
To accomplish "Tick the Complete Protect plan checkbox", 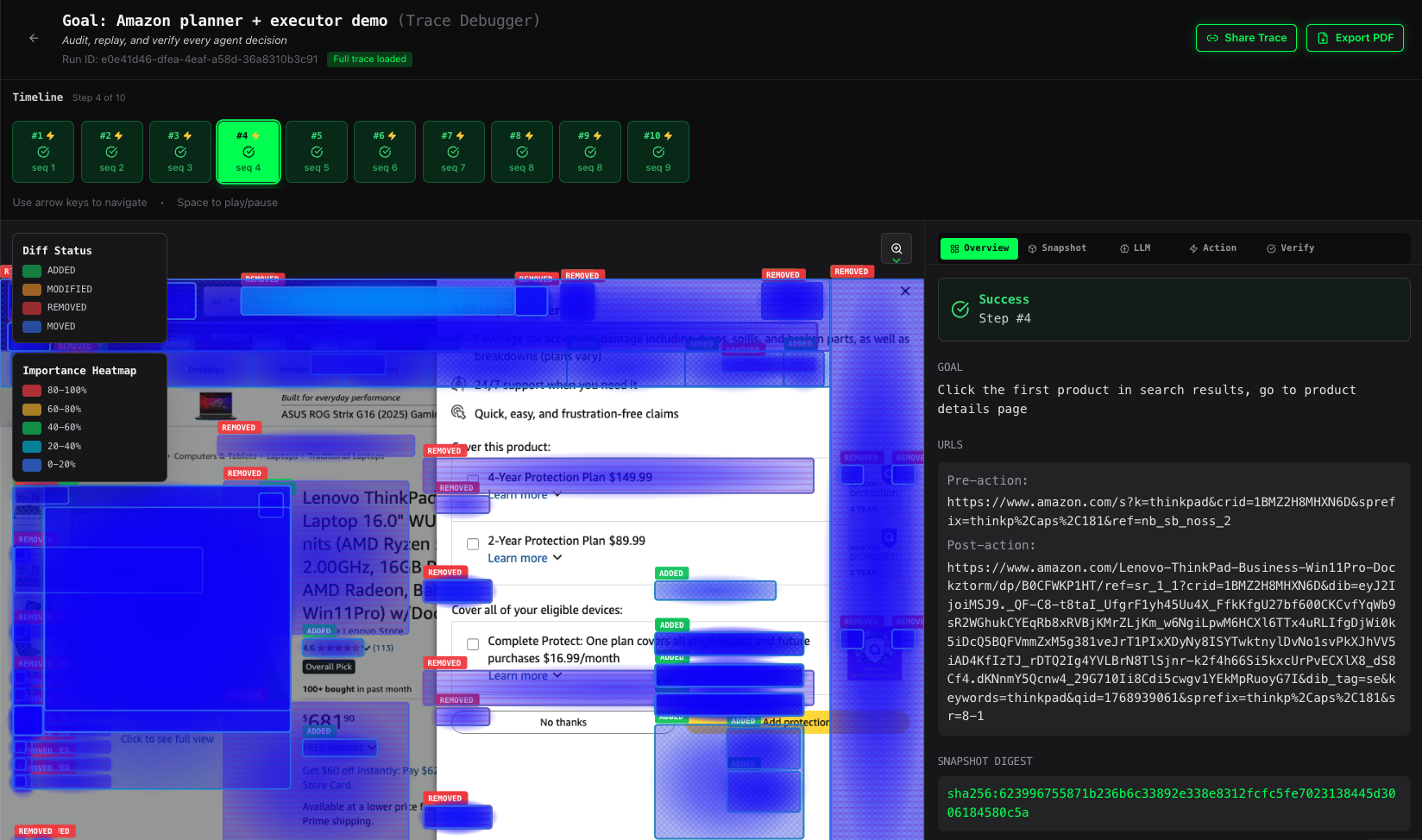I will (473, 644).
